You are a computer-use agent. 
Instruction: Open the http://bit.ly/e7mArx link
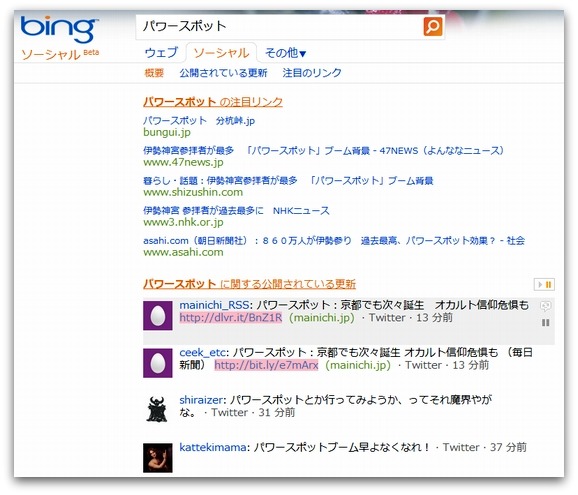click(x=266, y=365)
